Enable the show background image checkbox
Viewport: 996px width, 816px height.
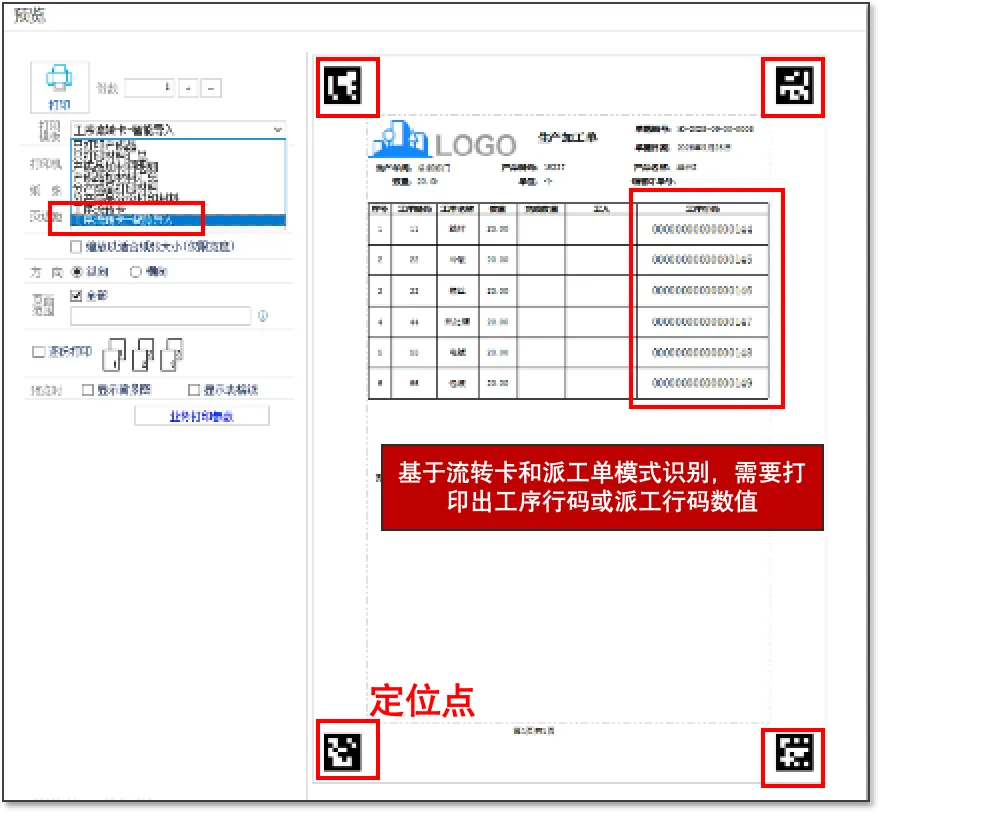[88, 390]
